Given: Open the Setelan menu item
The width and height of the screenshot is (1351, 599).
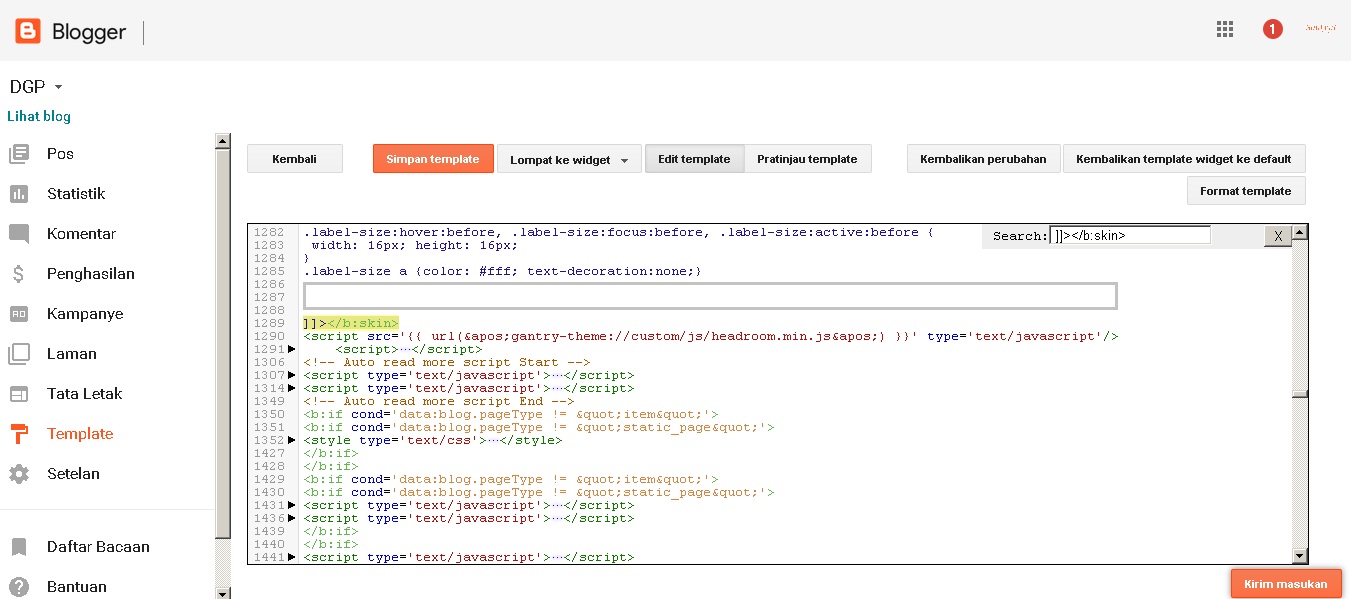Looking at the screenshot, I should (73, 474).
